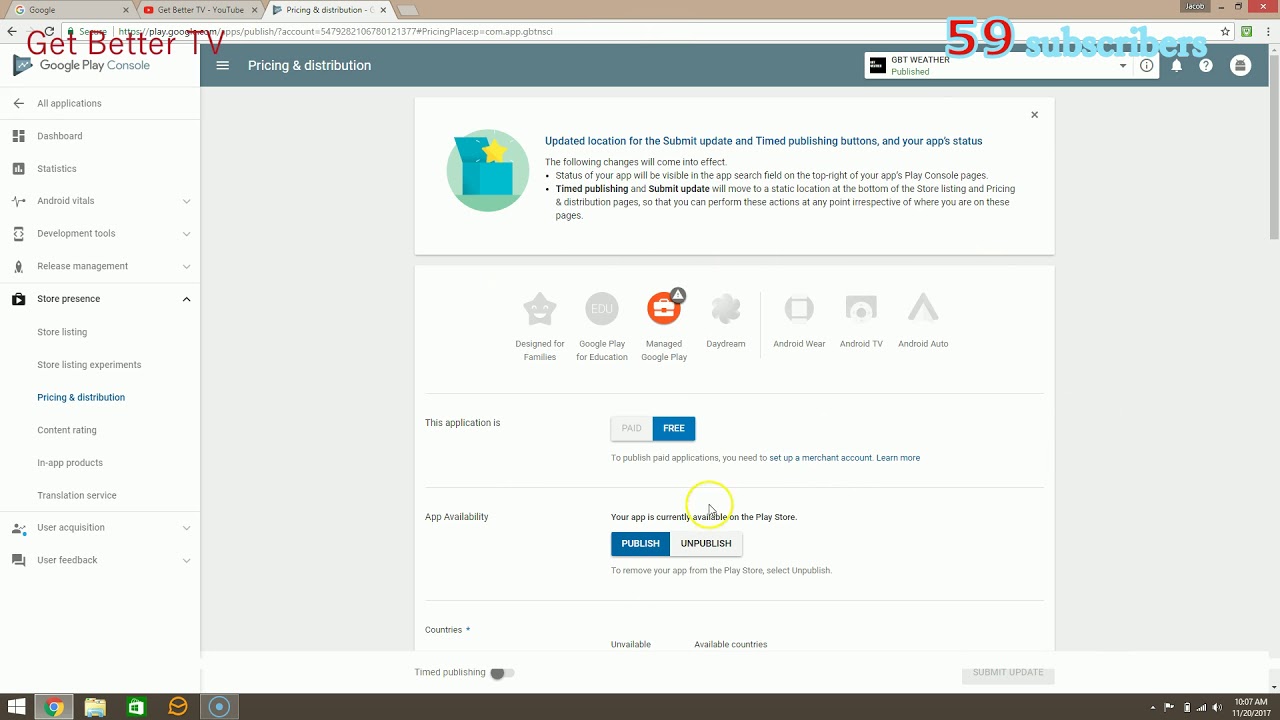Click the User feedback chat icon
Screen dimensions: 1280x720
[18, 561]
